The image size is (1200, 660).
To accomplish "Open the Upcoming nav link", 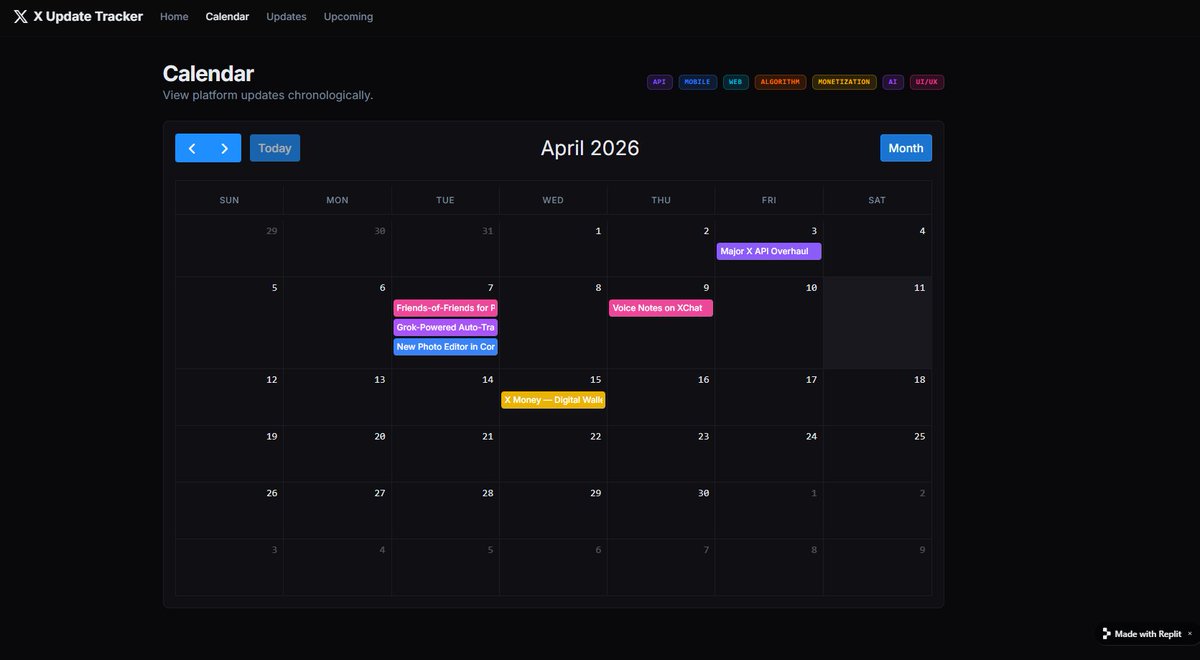I will click(348, 16).
